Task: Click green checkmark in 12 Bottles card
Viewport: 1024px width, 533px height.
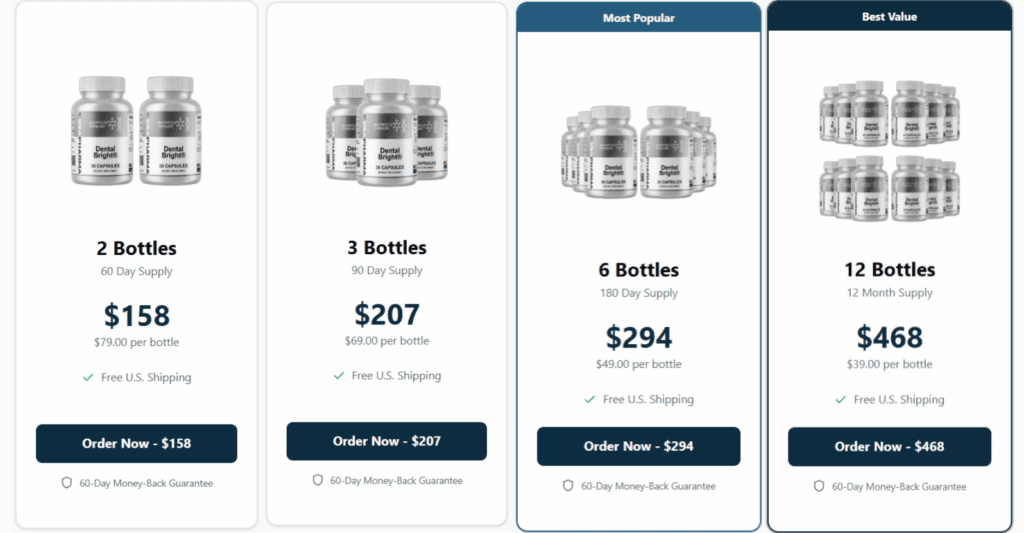Action: pyautogui.click(x=840, y=400)
